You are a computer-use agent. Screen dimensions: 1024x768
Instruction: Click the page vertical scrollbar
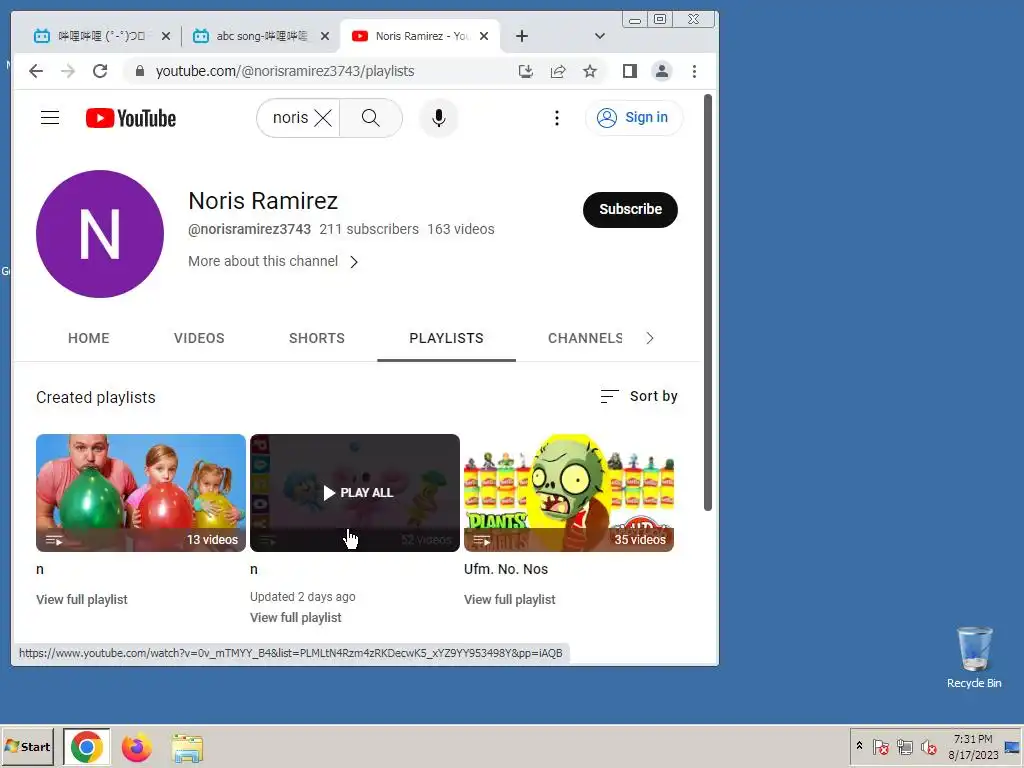(x=708, y=302)
